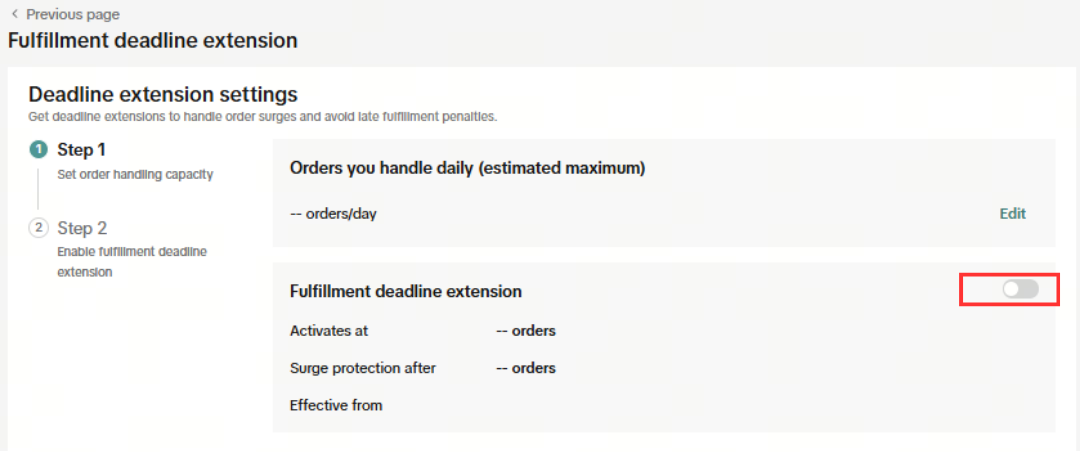This screenshot has width=1080, height=452.
Task: Enable the Fulfillment deadline extension toggle
Action: pyautogui.click(x=1020, y=289)
